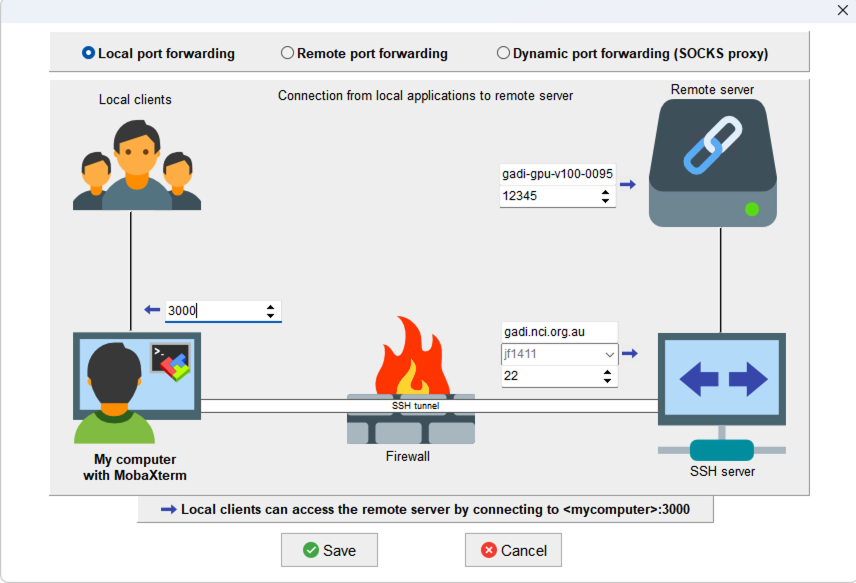Viewport: 856px width, 583px height.
Task: Close the dialog with the X button
Action: click(x=842, y=10)
